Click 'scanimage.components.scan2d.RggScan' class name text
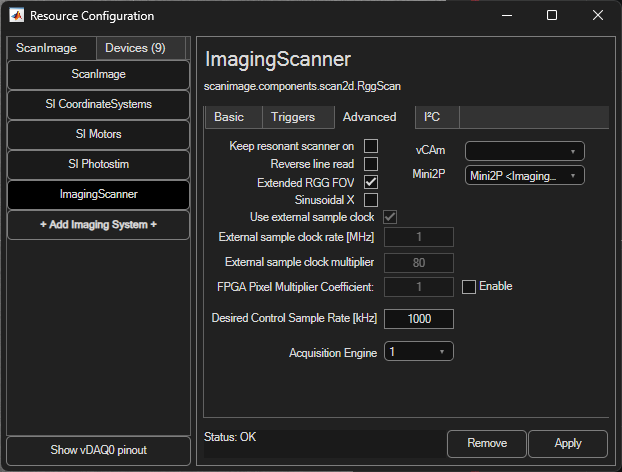This screenshot has height=472, width=622. pyautogui.click(x=302, y=86)
